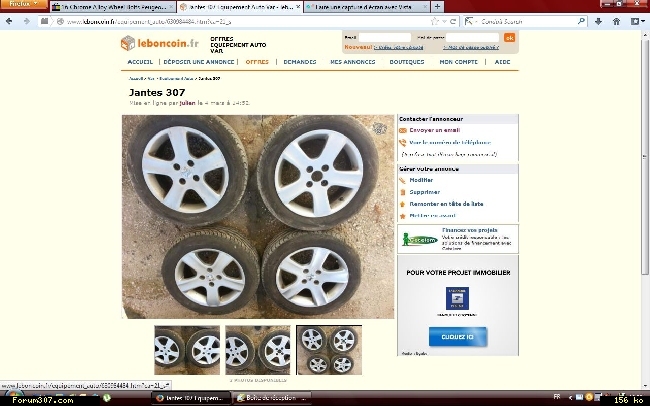This screenshot has height=406, width=650.
Task: Click the Modifier link
Action: click(421, 180)
